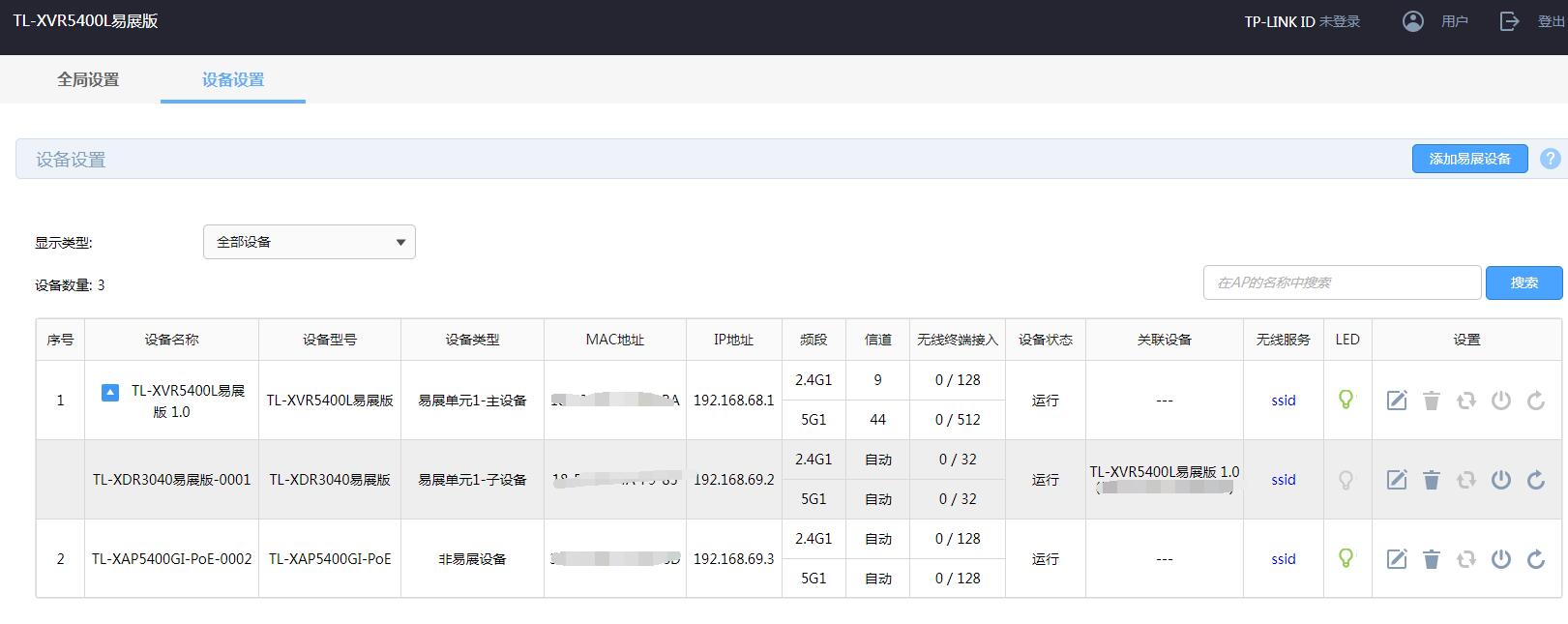Viewport: 1568px width, 624px height.
Task: Click the user avatar icon in header
Action: [x=1413, y=21]
